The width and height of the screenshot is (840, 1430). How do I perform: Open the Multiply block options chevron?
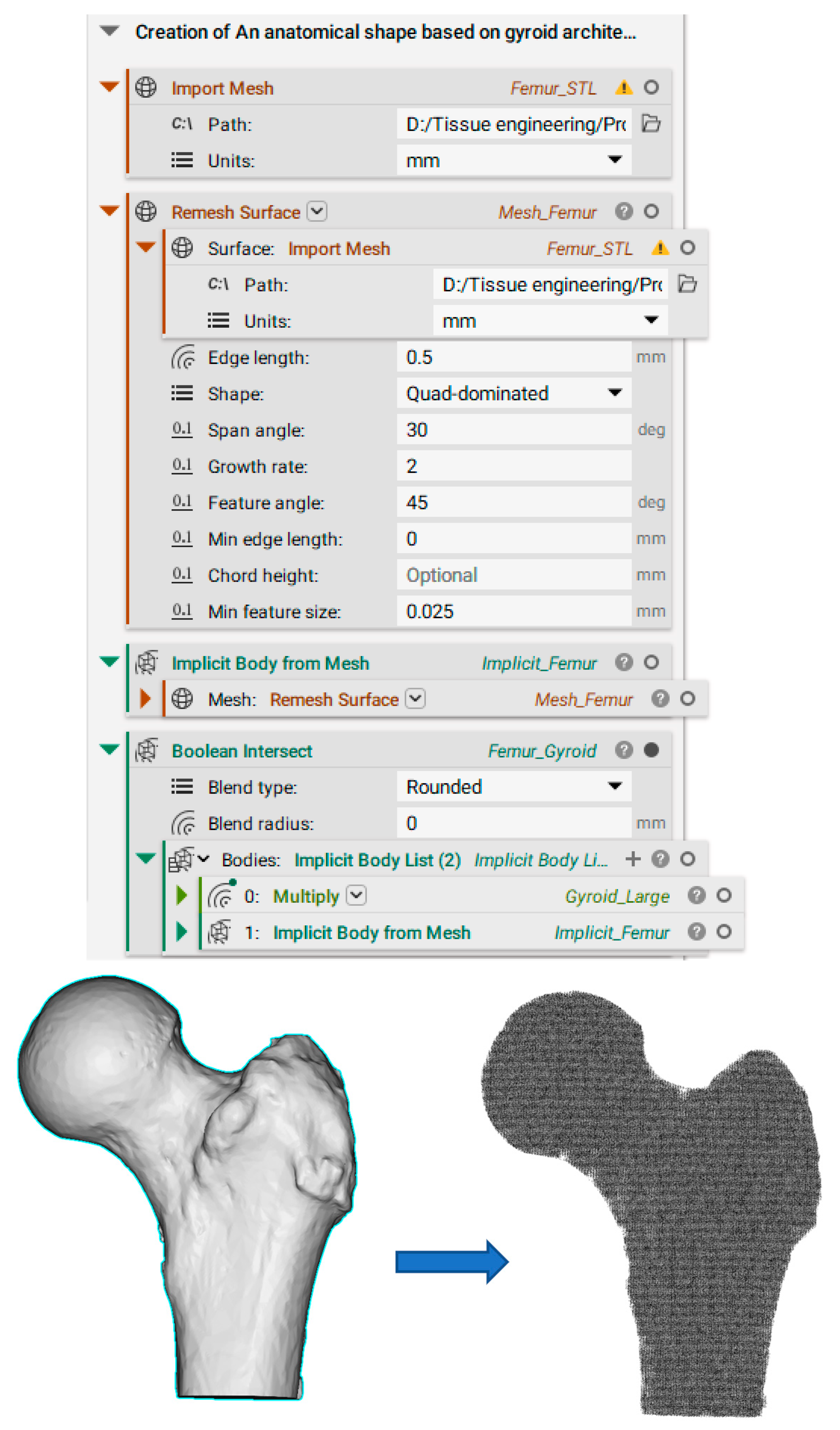356,896
